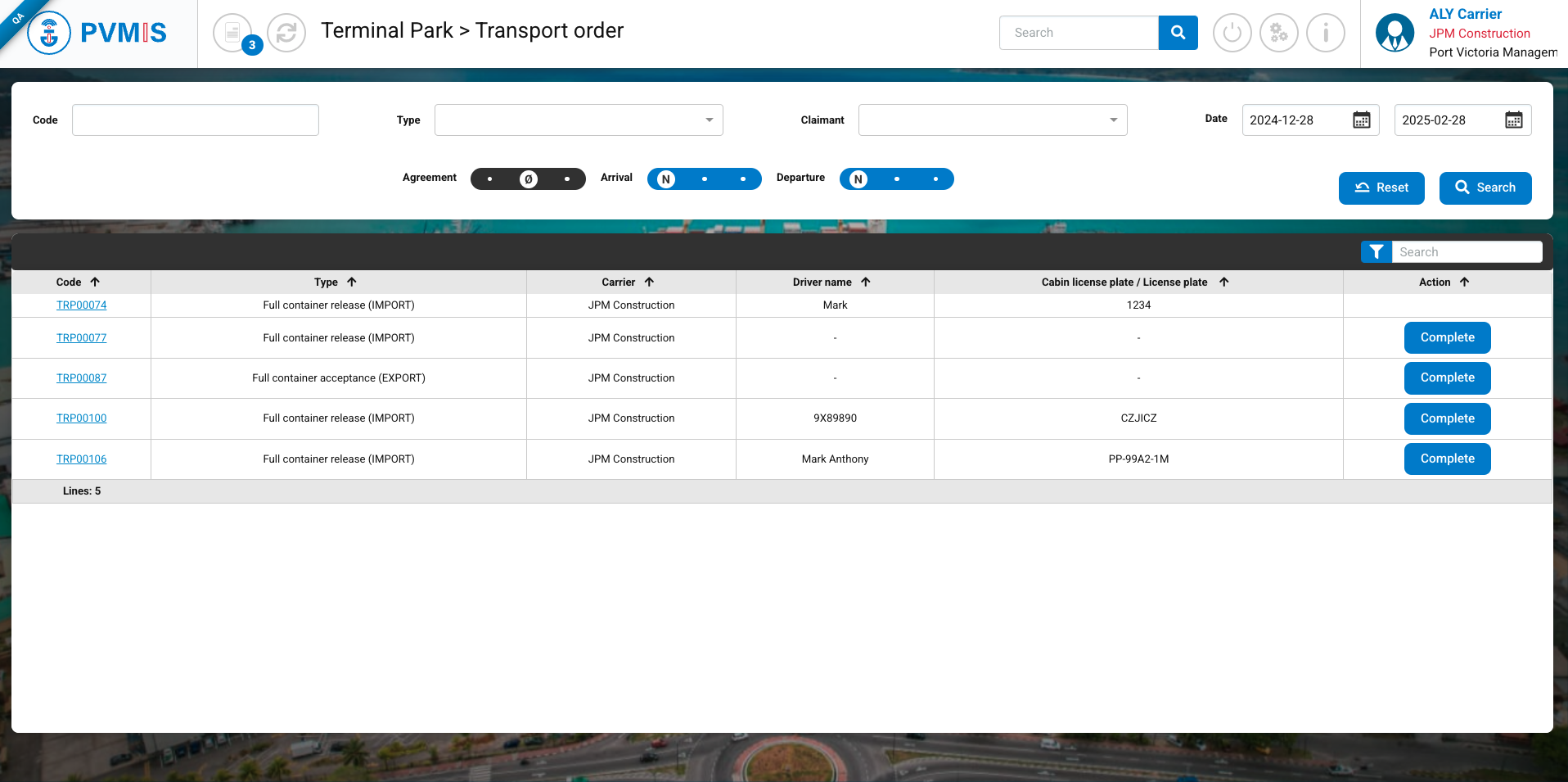Open transport order TRP00100 link

click(81, 418)
